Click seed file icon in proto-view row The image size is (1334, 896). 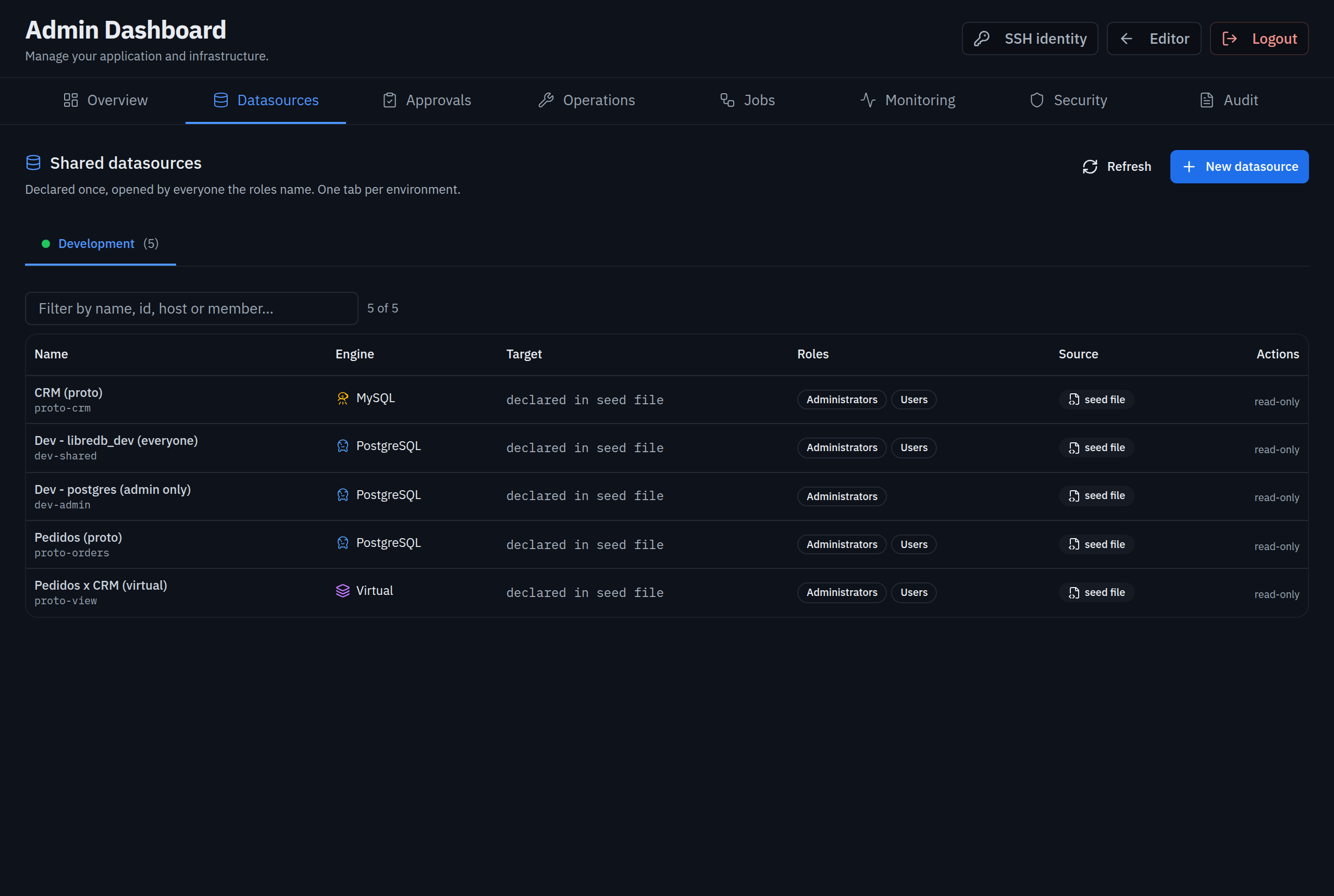[x=1074, y=593]
